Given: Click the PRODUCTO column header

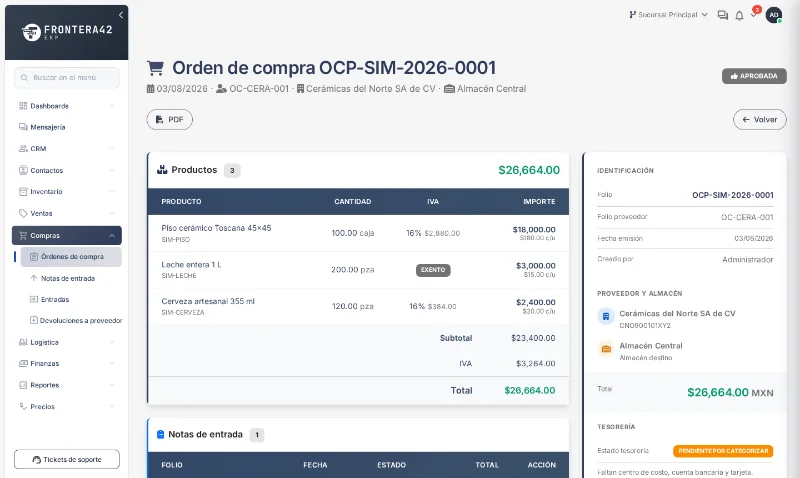Looking at the screenshot, I should point(181,202).
